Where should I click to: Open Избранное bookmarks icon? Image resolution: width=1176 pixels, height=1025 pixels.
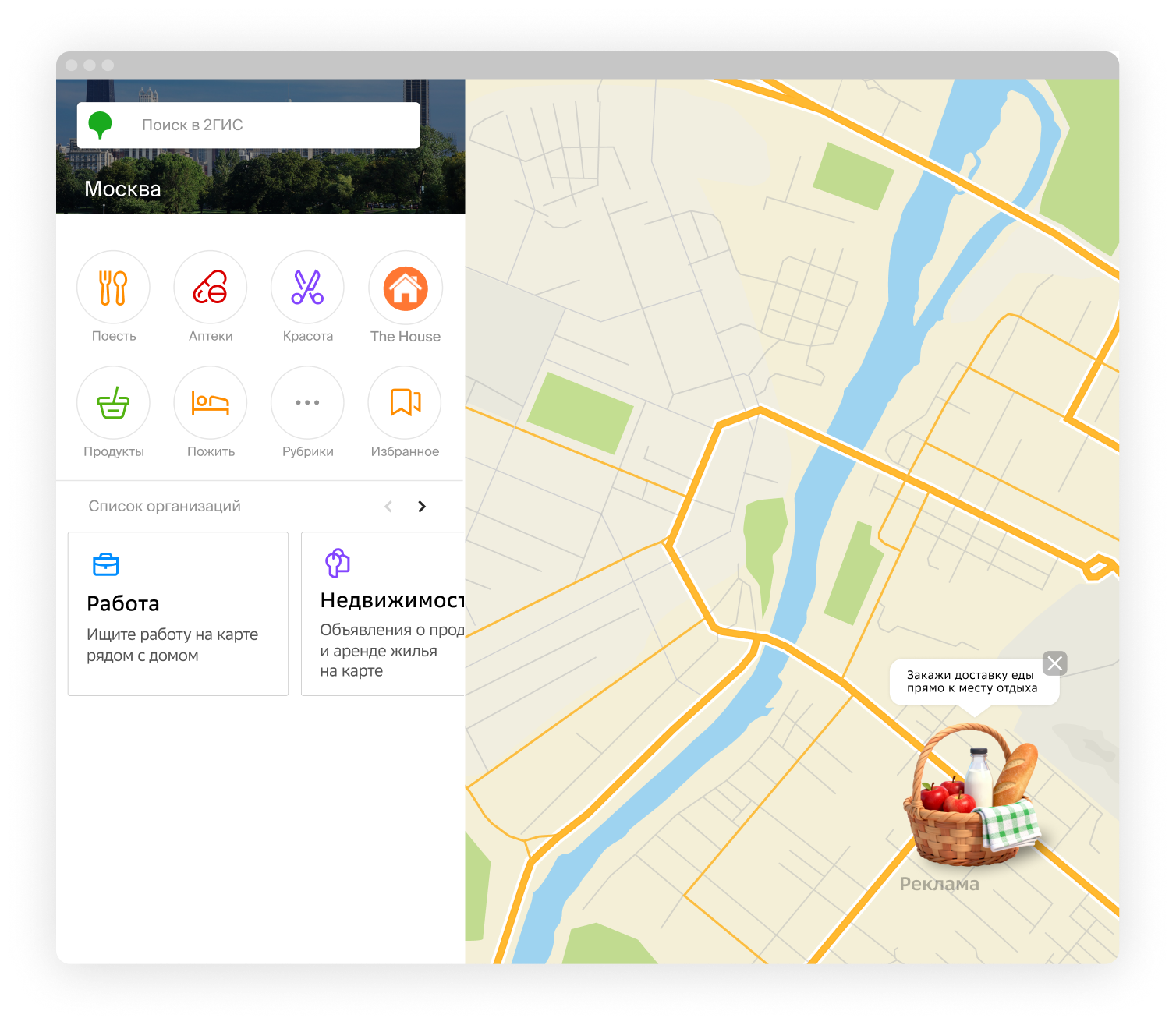406,403
